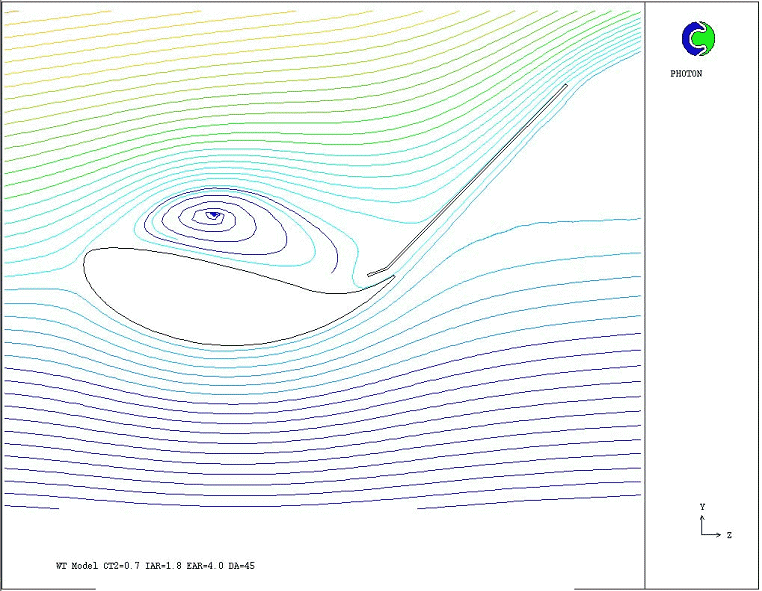Click the PHOTON text label under the logo
Image resolution: width=762 pixels, height=591 pixels.
[x=686, y=74]
